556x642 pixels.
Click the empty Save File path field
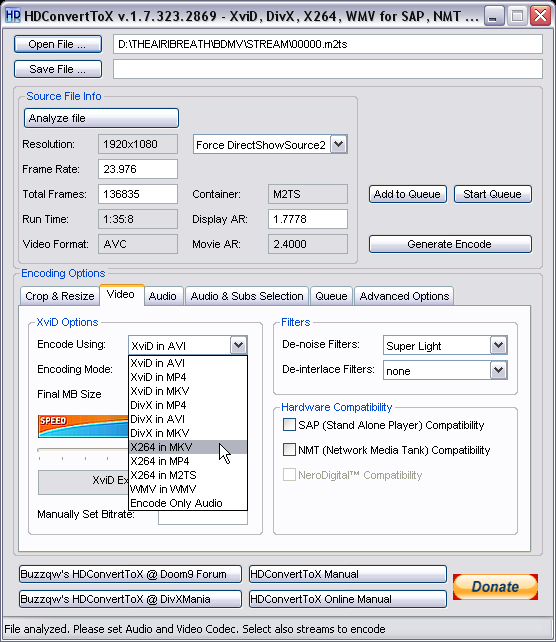tap(328, 69)
